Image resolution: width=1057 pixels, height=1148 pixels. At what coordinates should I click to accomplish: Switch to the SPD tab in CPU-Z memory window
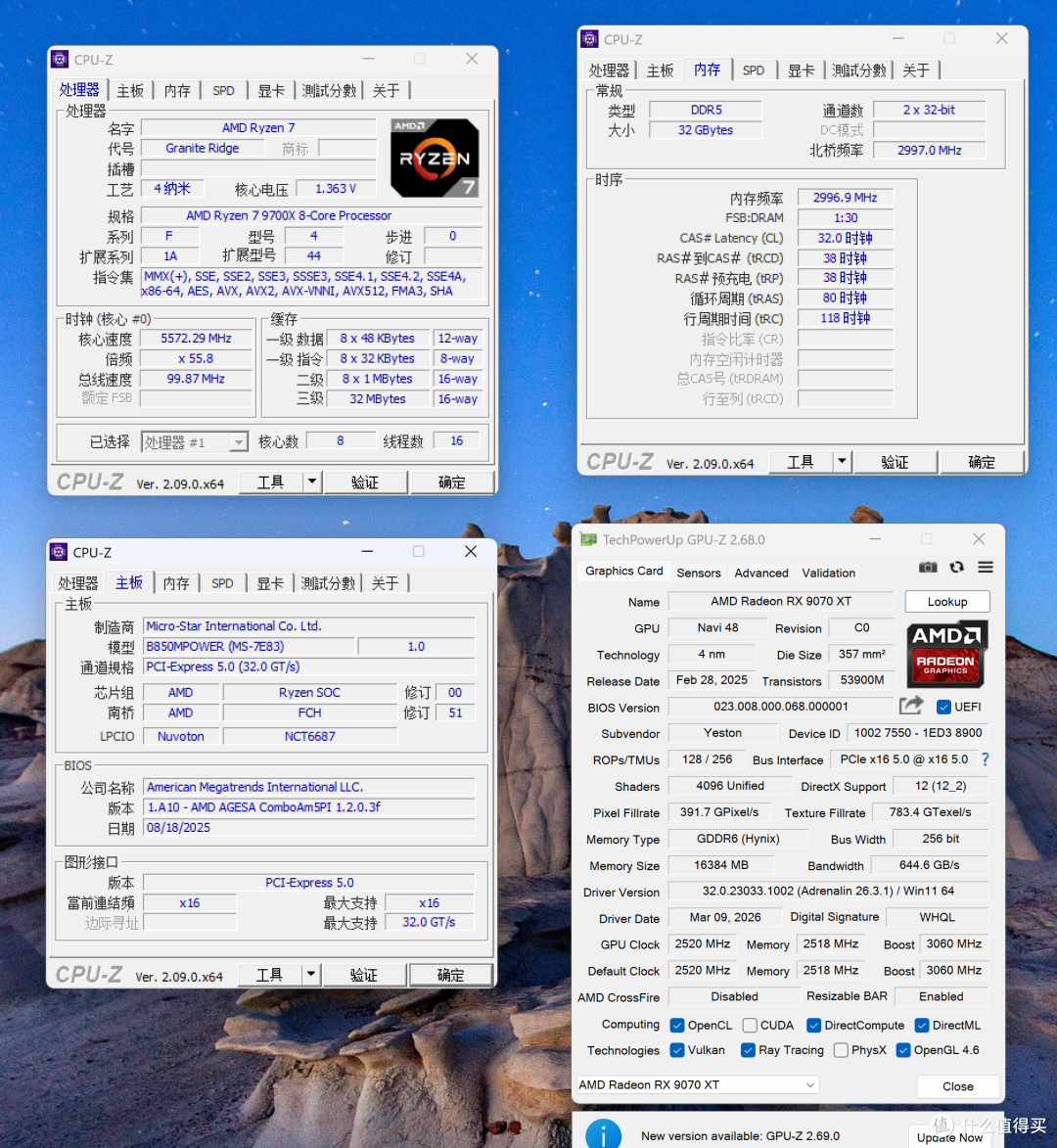point(754,70)
